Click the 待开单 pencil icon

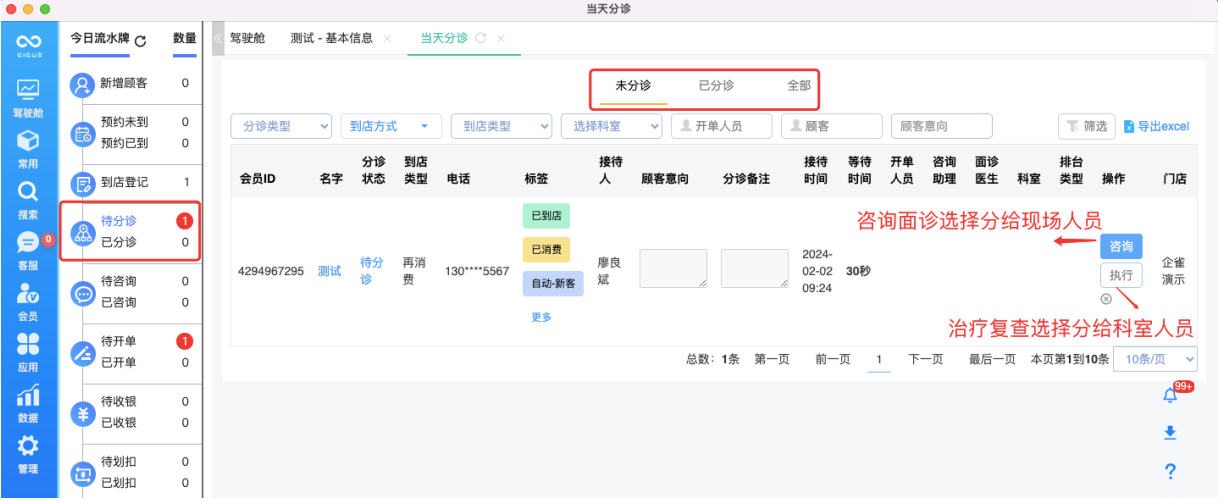[82, 353]
